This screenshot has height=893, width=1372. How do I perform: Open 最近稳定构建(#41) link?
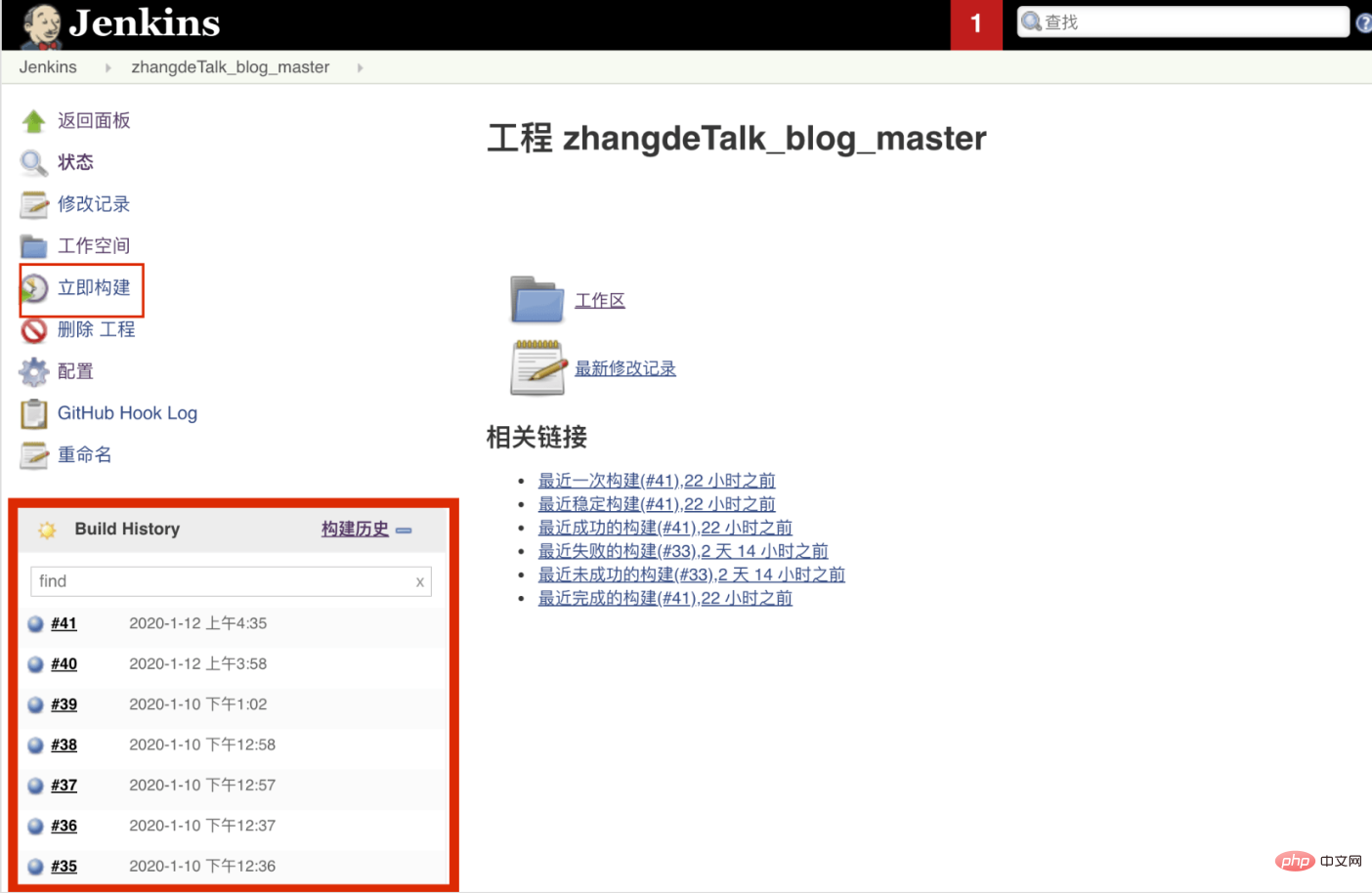657,504
